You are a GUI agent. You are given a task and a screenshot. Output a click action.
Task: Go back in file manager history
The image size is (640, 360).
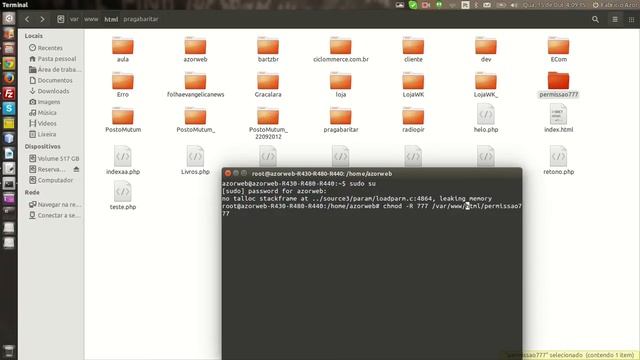(x=27, y=19)
